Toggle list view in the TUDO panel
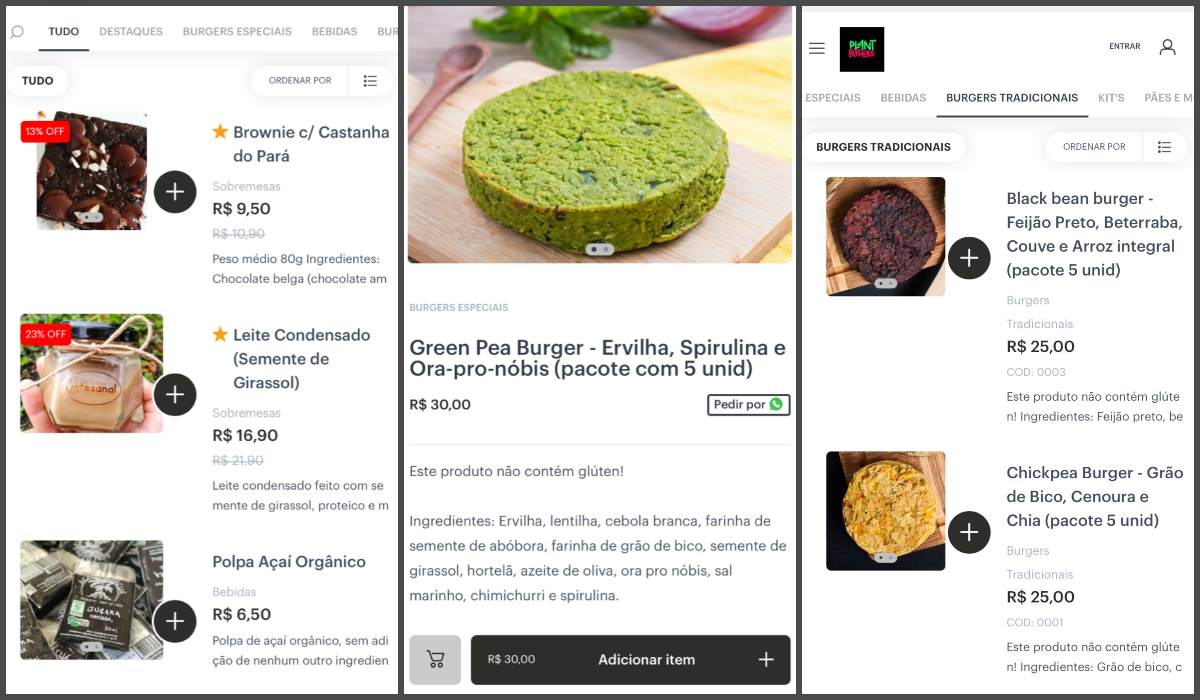Screen dimensions: 1200x700 coord(370,81)
